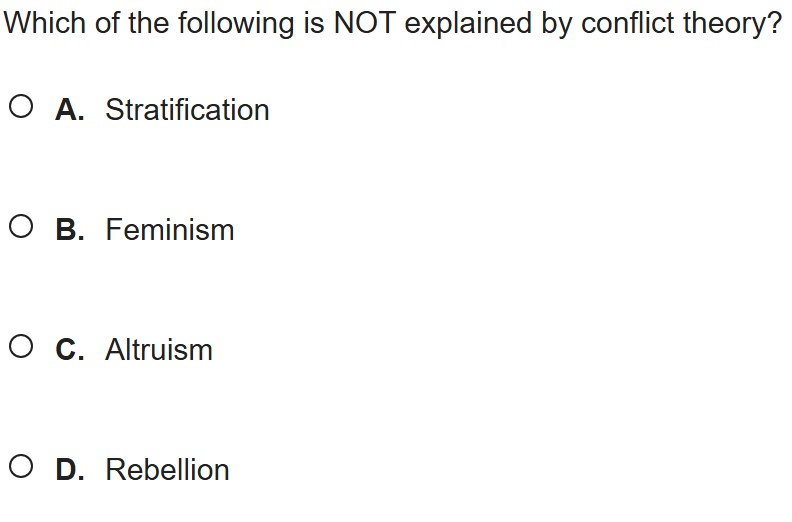
Task: Choose the Altruism answer text
Action: [x=159, y=350]
